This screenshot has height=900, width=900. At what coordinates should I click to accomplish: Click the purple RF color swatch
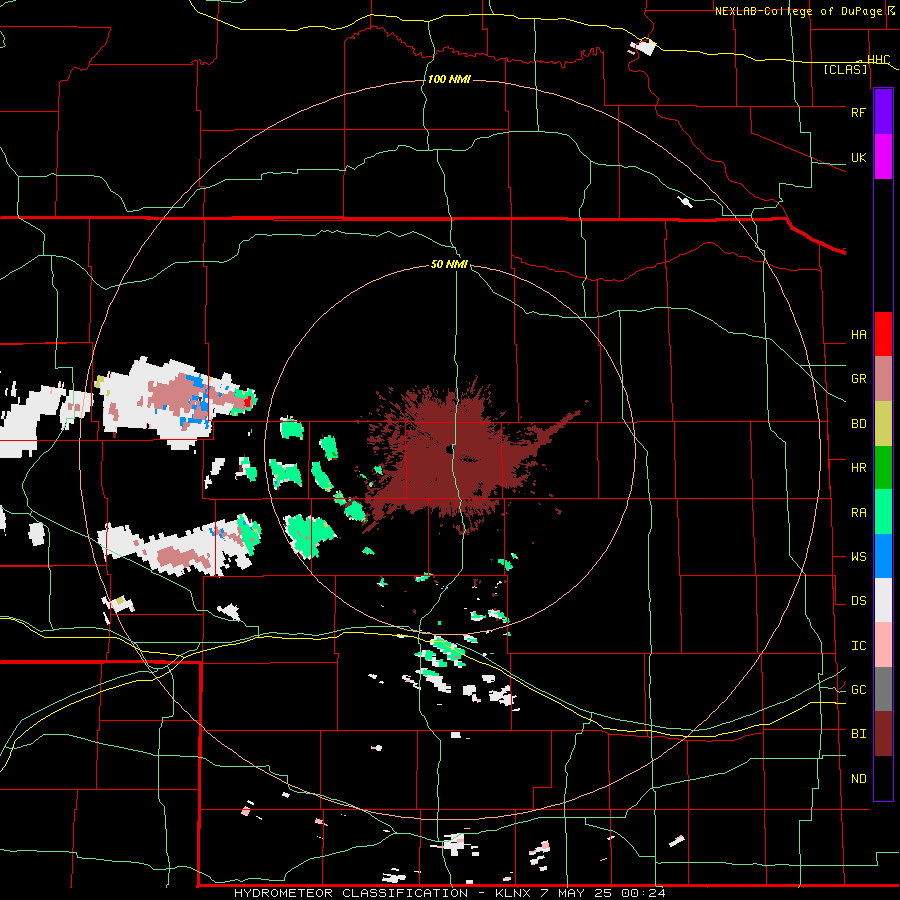883,112
